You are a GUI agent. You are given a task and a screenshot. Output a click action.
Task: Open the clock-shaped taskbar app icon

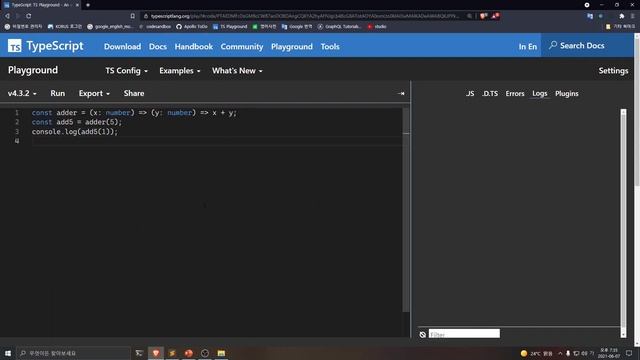[205, 353]
